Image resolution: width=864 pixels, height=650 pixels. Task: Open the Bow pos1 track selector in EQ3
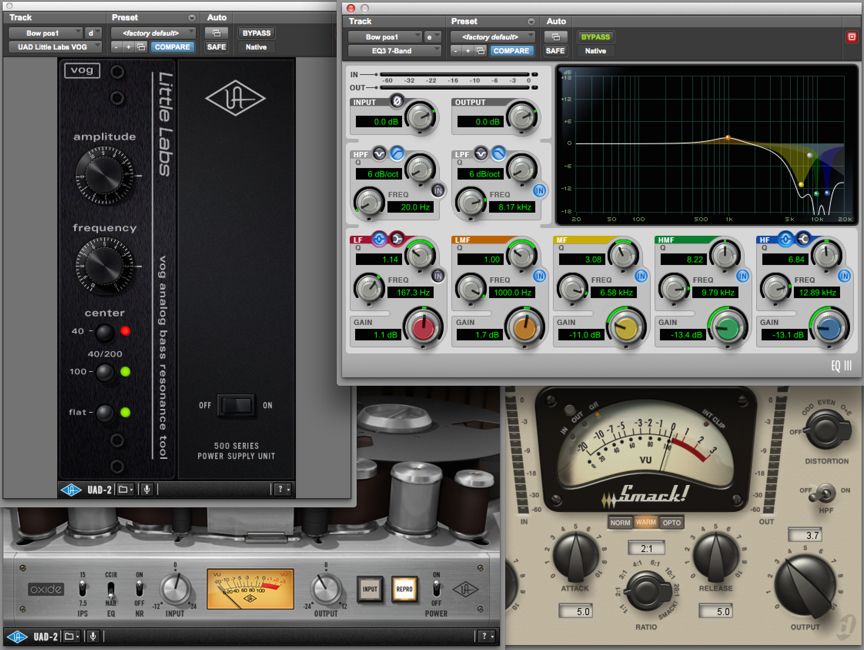click(384, 36)
